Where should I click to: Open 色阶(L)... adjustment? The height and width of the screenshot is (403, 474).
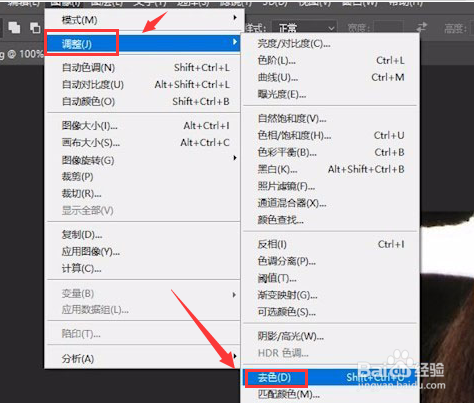pos(330,60)
